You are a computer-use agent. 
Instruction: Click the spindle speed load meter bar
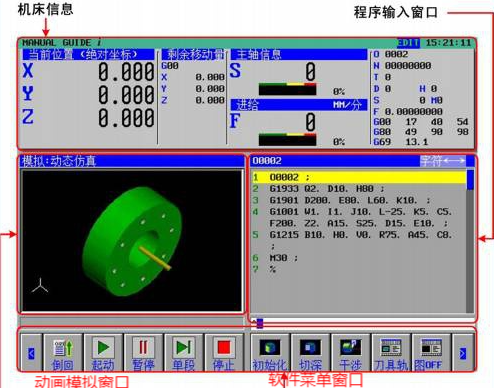[x=287, y=89]
